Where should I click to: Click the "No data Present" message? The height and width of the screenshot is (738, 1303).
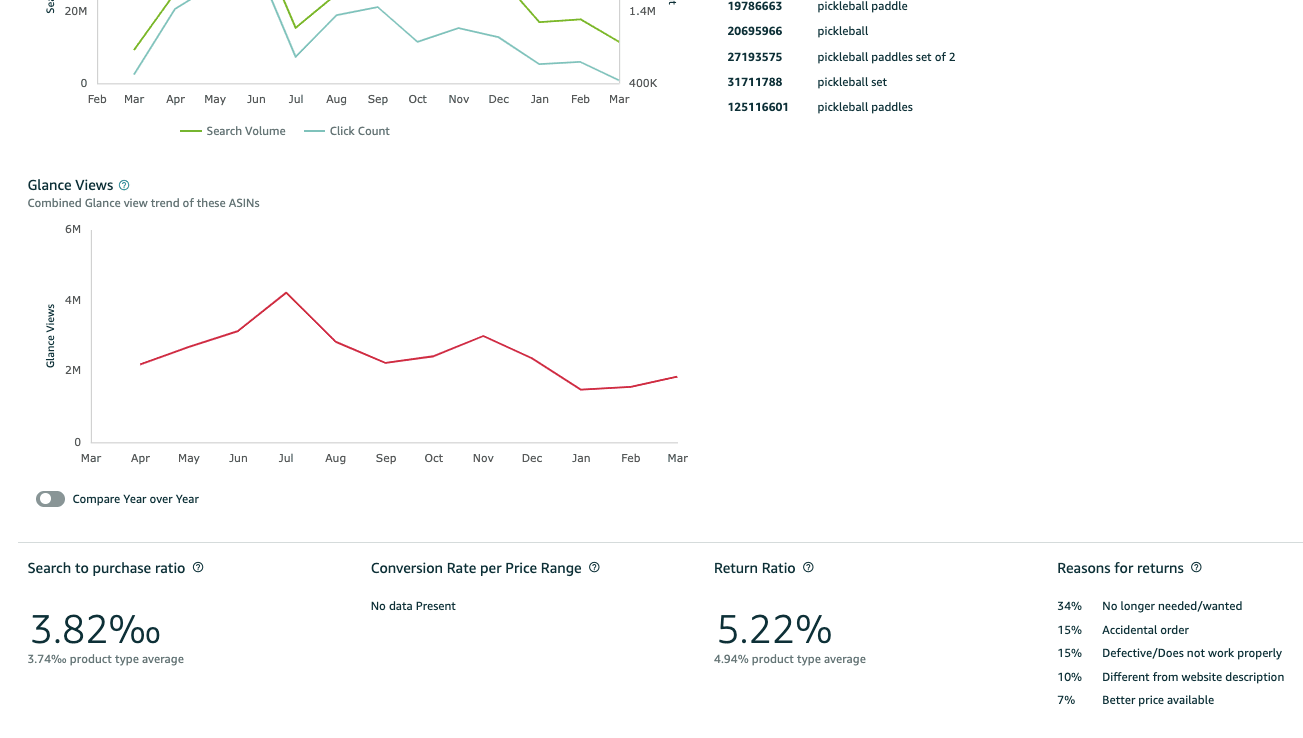pyautogui.click(x=413, y=606)
